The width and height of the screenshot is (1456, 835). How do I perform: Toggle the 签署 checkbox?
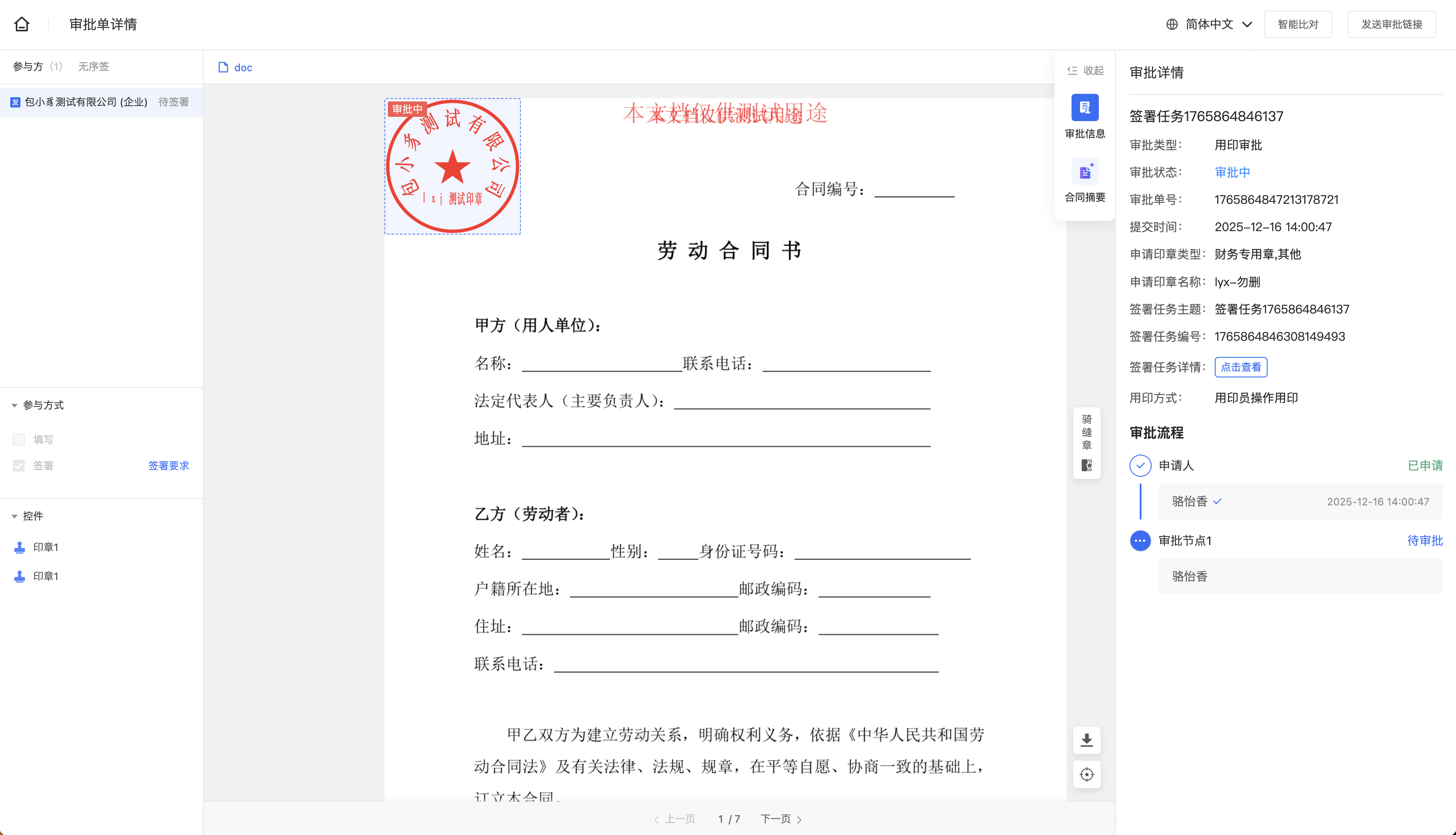(19, 466)
